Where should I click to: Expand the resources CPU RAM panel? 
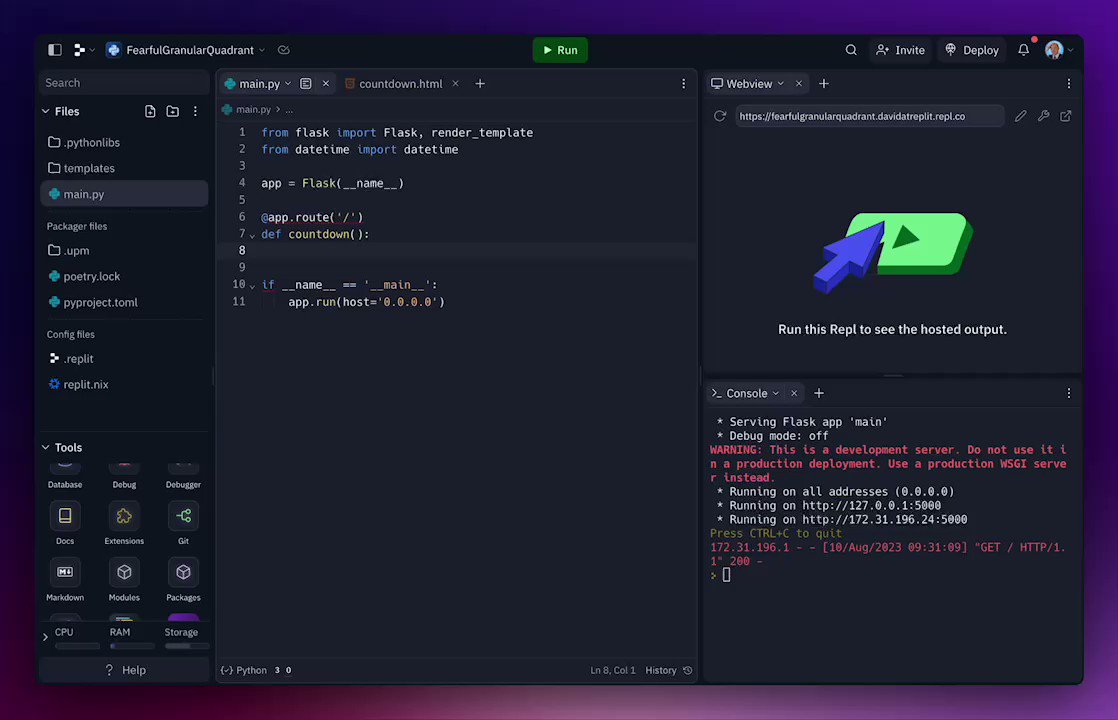click(x=46, y=637)
